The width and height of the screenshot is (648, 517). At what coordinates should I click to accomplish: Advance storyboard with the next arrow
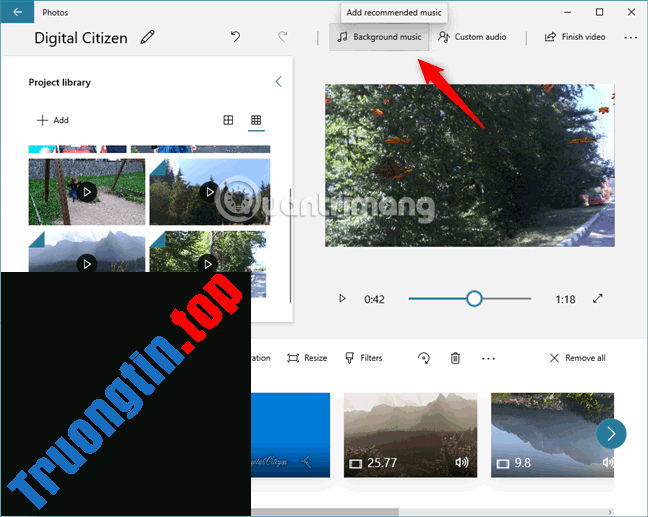click(611, 434)
